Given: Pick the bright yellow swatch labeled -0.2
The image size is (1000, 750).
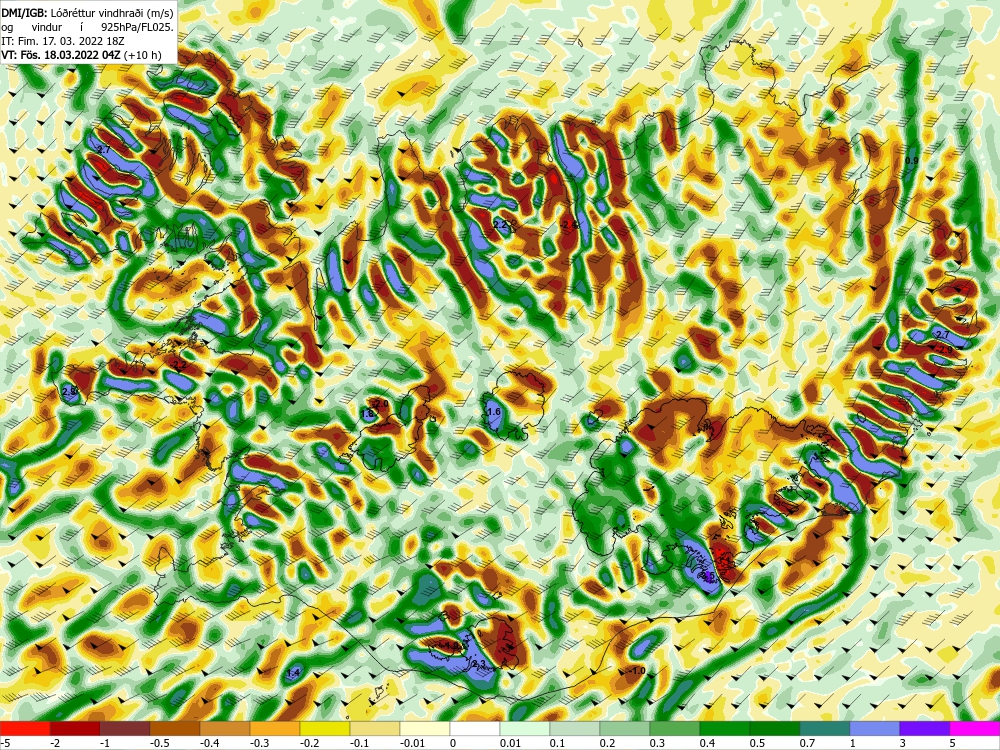Looking at the screenshot, I should pos(325,728).
